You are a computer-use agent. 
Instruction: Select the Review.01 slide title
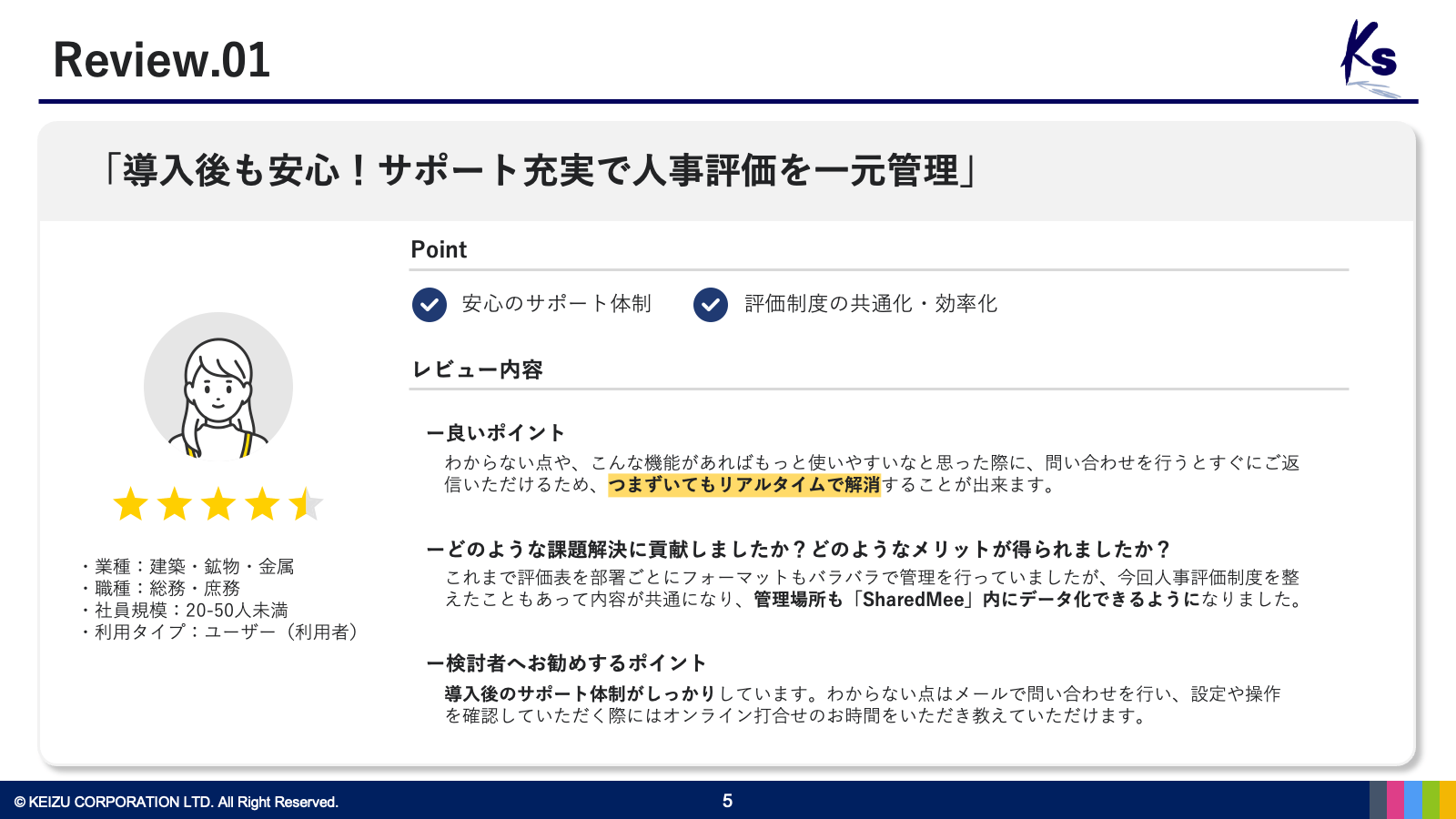point(162,60)
